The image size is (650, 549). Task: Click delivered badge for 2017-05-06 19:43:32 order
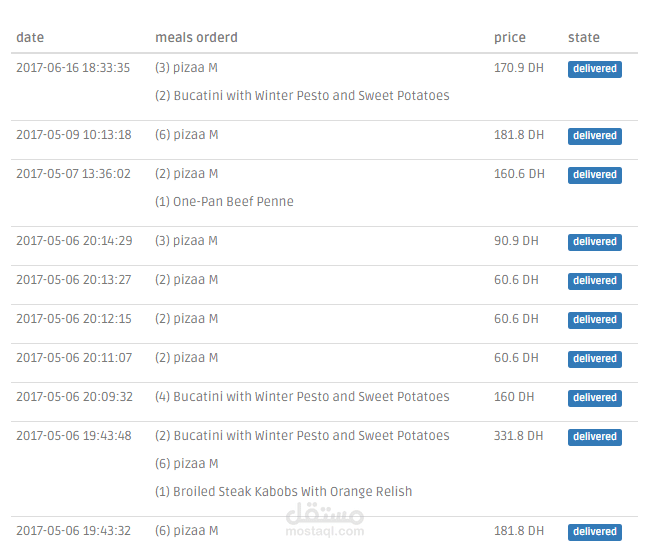tap(595, 532)
